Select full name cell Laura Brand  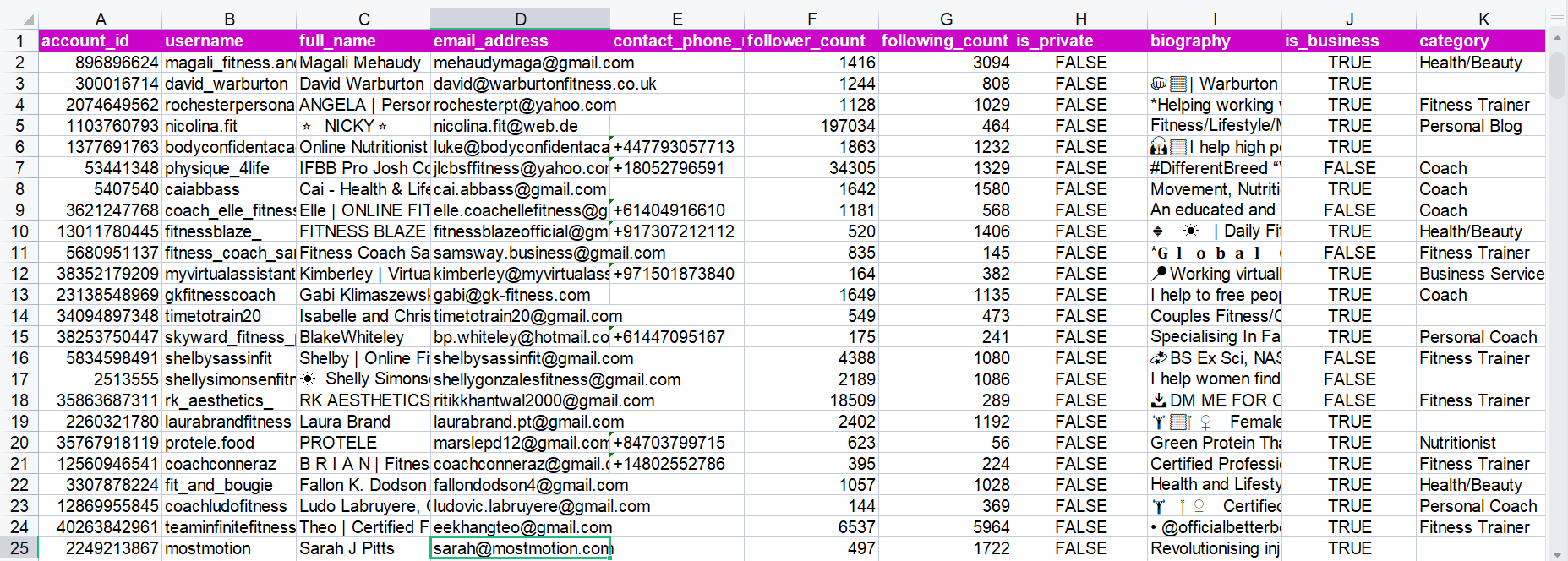[363, 422]
